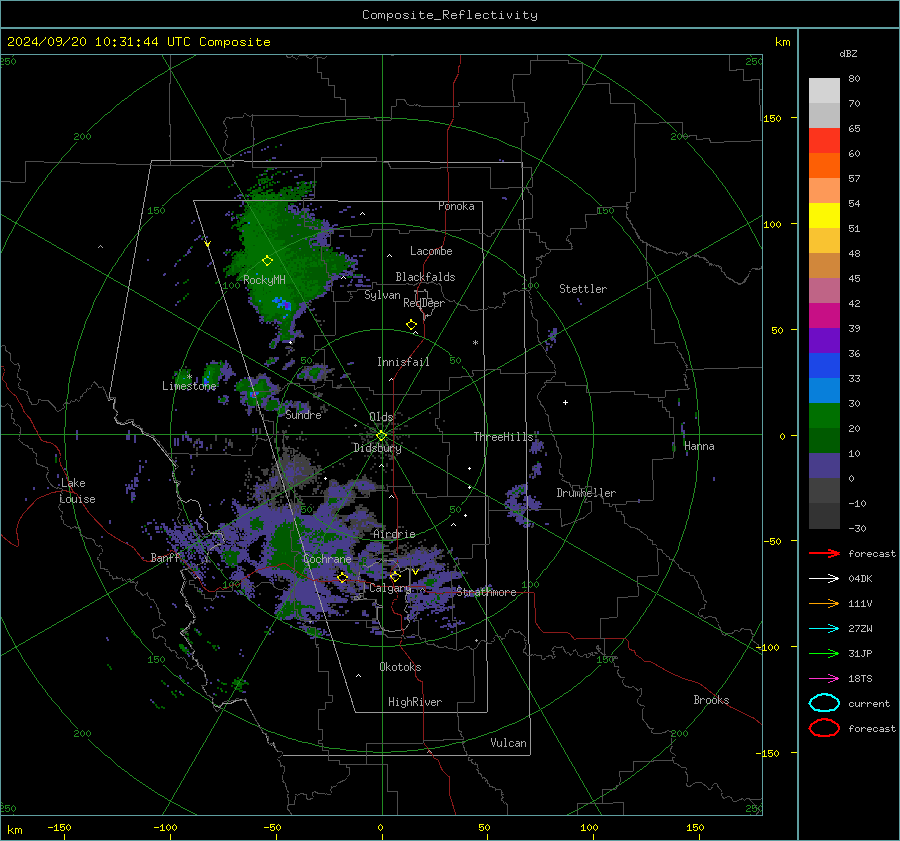Image resolution: width=900 pixels, height=841 pixels.
Task: Click the magenta 18TS arrow in the legend
Action: click(x=824, y=679)
